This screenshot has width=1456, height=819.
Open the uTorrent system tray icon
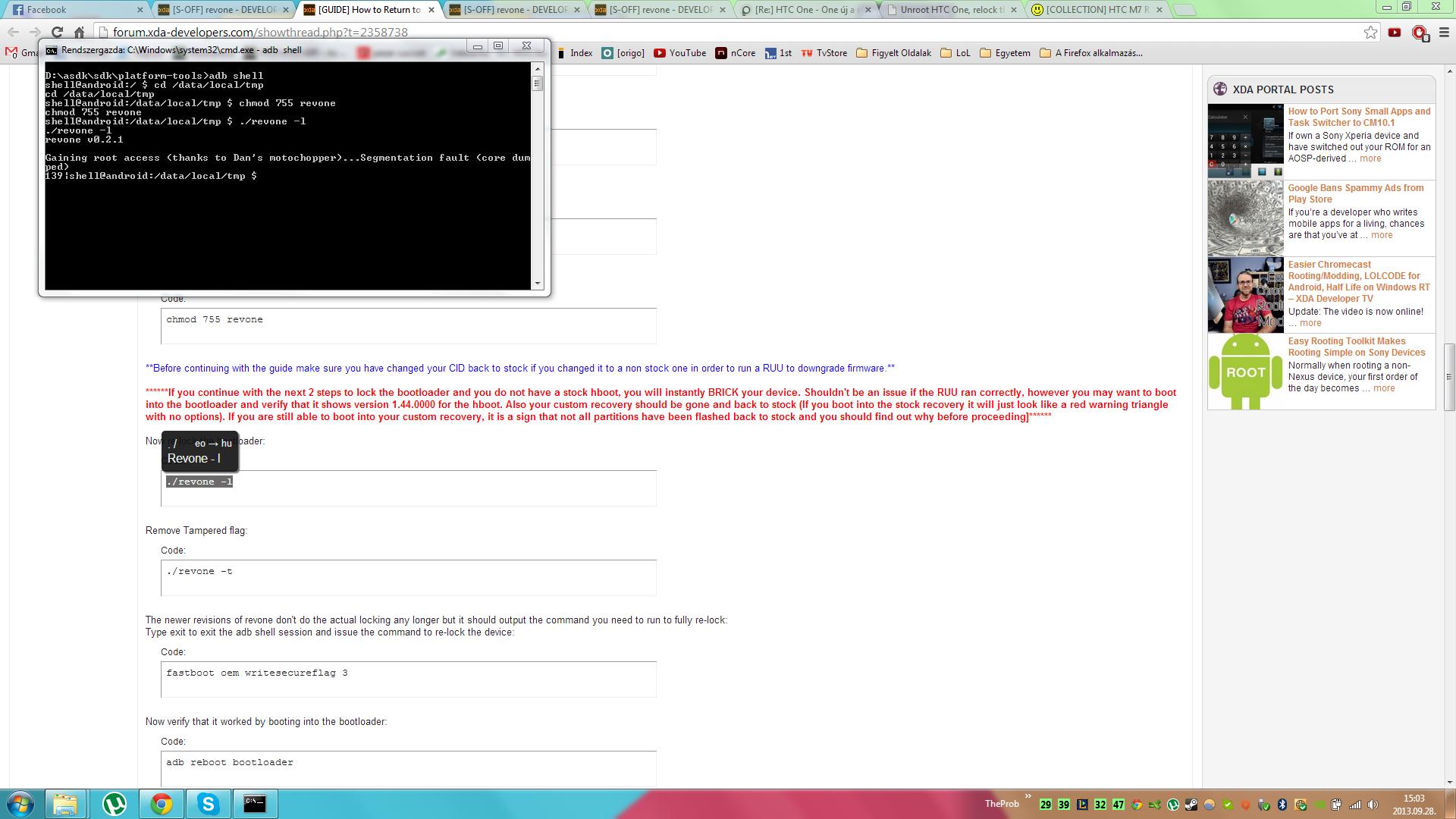coord(1173,805)
